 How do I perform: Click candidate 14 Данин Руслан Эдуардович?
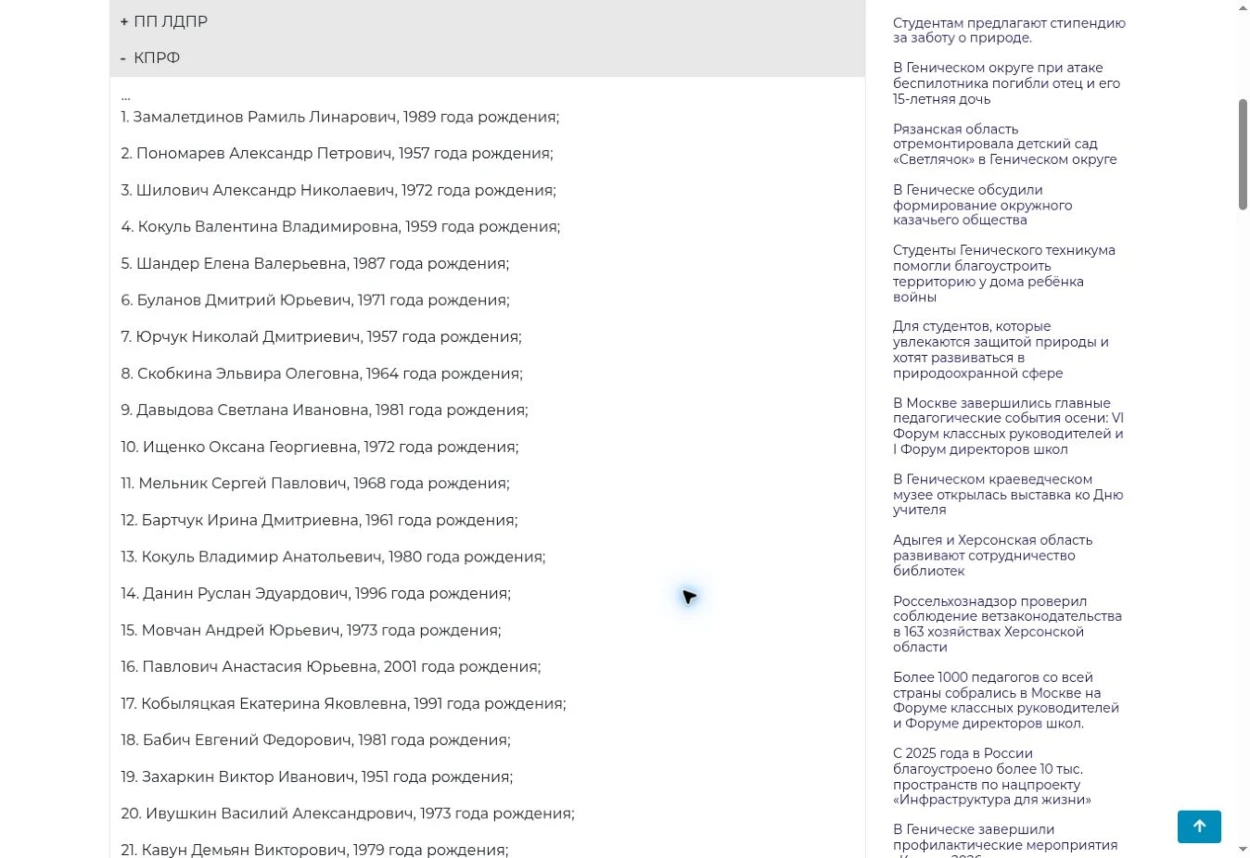[x=316, y=594]
